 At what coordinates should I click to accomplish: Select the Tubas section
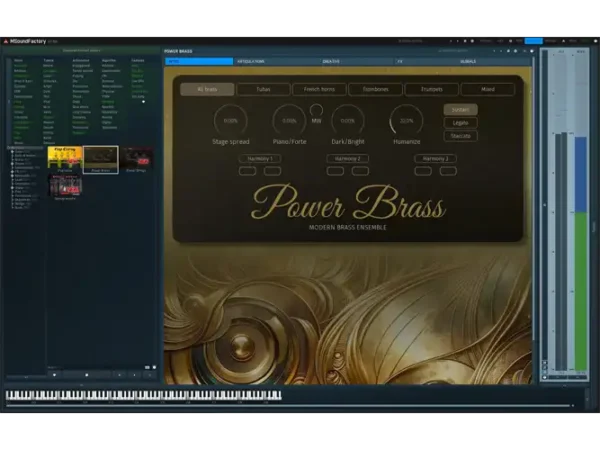pyautogui.click(x=263, y=89)
